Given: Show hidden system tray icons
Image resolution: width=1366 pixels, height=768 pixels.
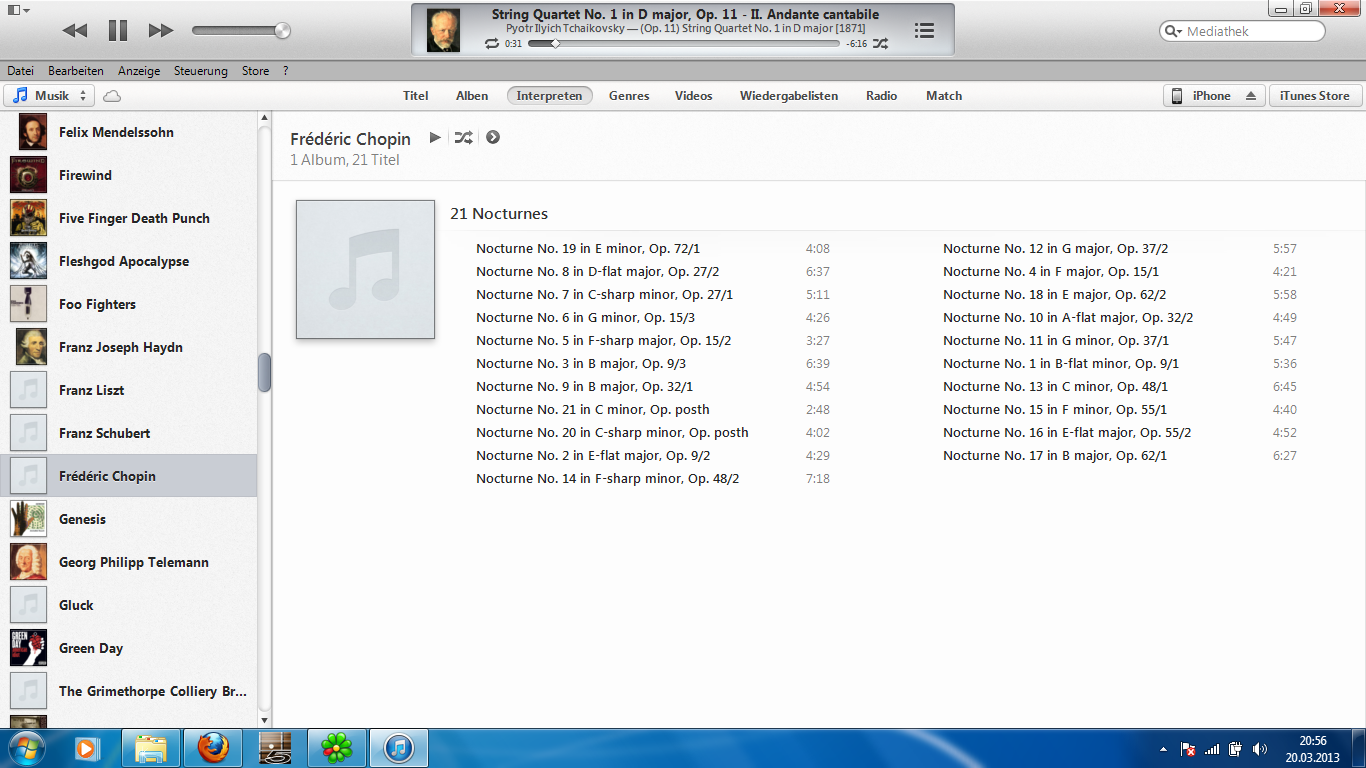Looking at the screenshot, I should coord(1163,748).
